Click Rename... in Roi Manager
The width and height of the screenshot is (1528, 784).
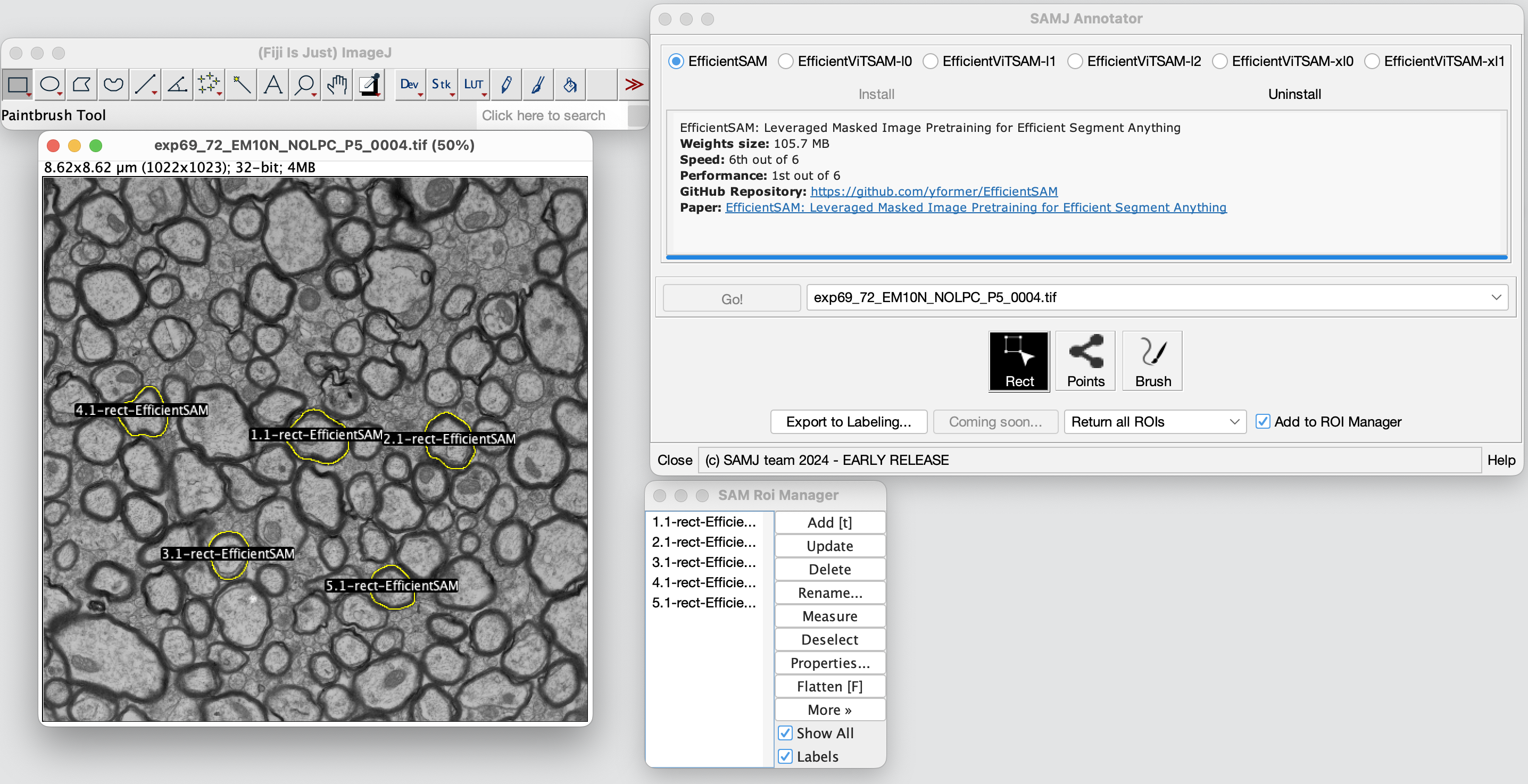[x=830, y=593]
